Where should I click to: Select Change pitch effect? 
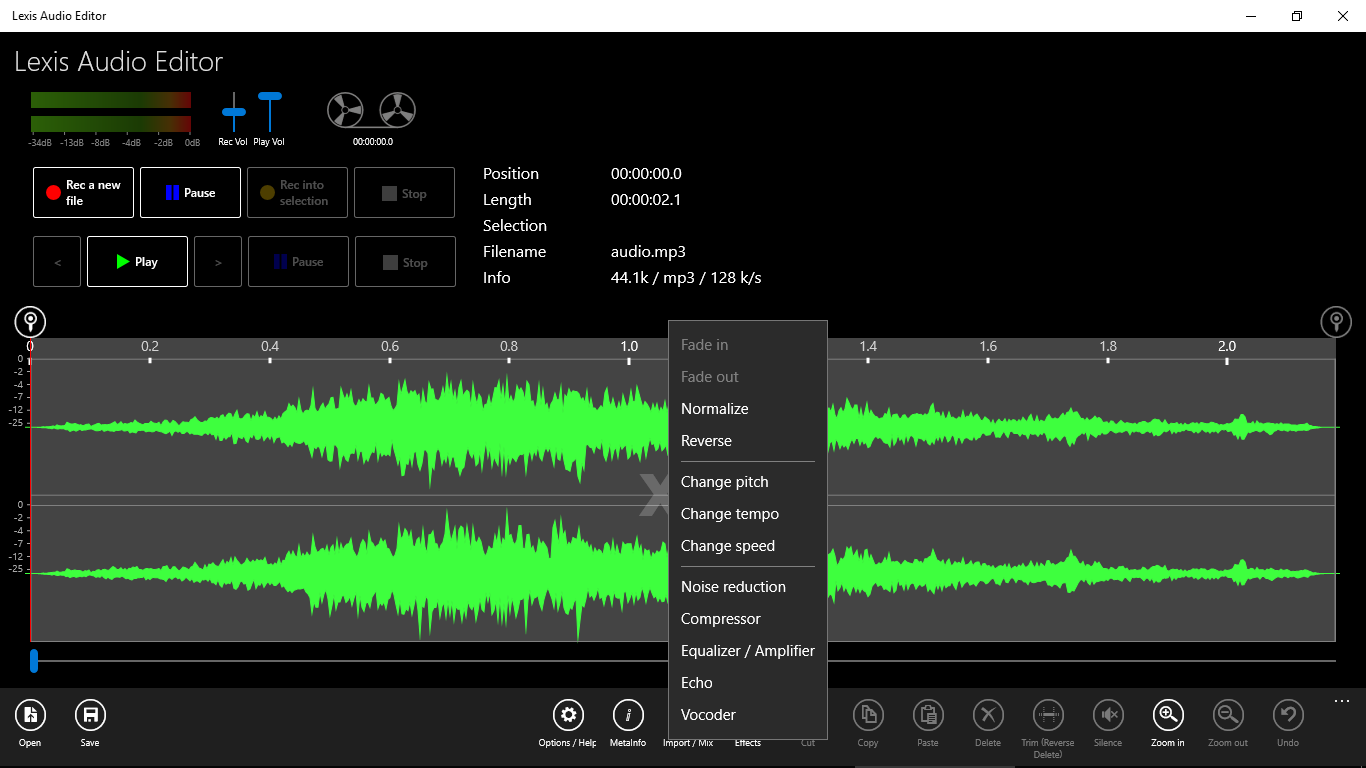click(x=724, y=482)
